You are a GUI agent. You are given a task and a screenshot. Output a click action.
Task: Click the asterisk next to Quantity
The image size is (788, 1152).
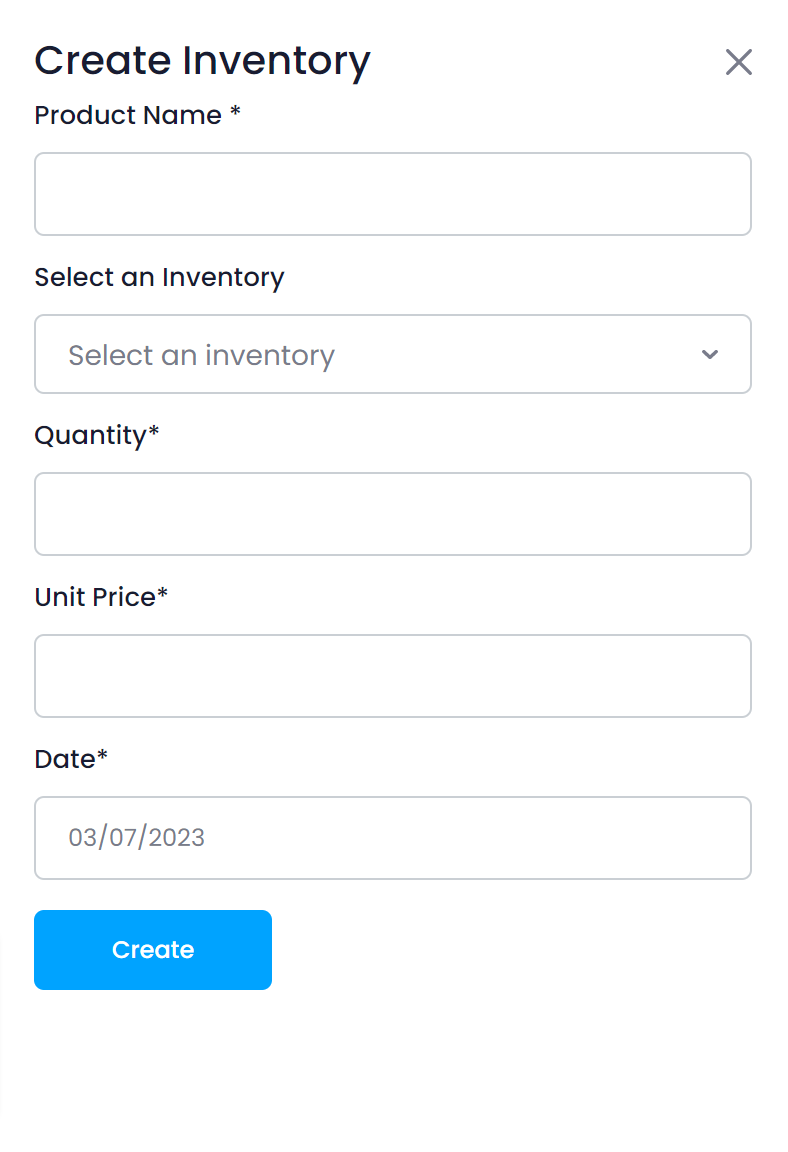(x=154, y=433)
